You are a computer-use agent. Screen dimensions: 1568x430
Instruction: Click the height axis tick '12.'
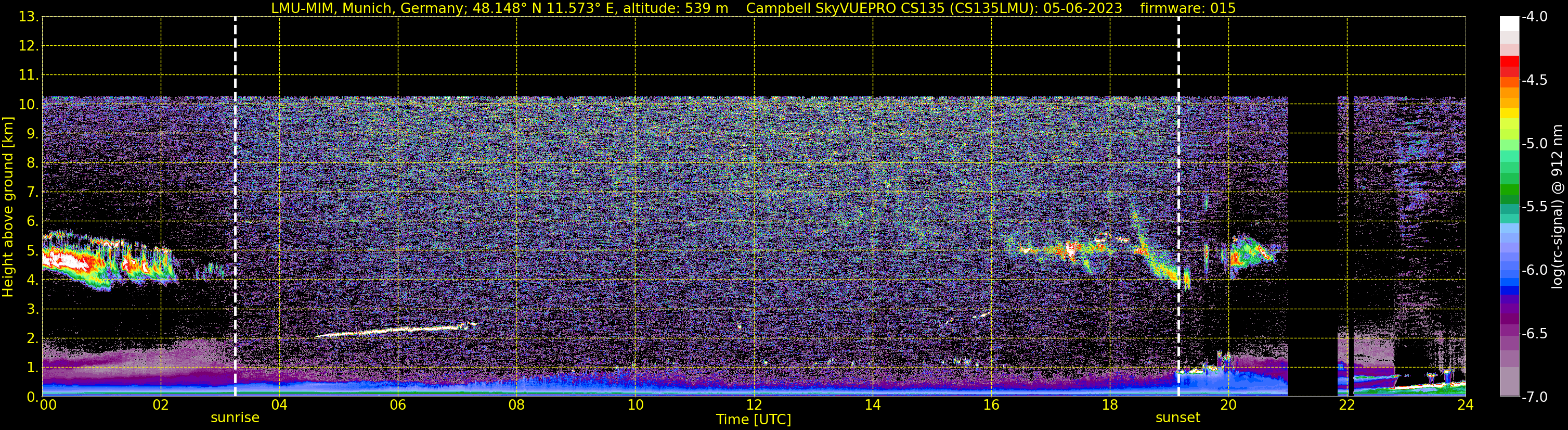click(29, 46)
